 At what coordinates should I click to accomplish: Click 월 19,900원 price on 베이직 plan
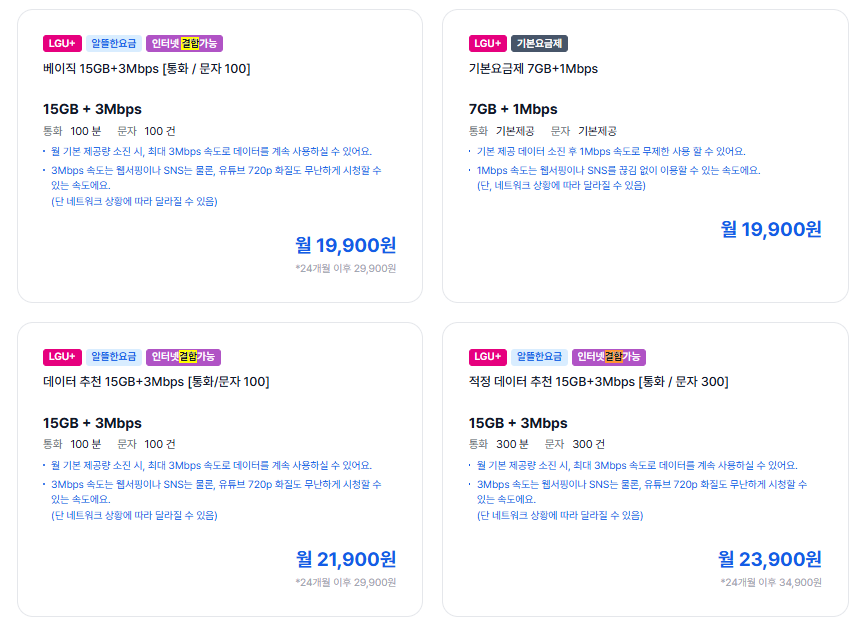[x=346, y=245]
